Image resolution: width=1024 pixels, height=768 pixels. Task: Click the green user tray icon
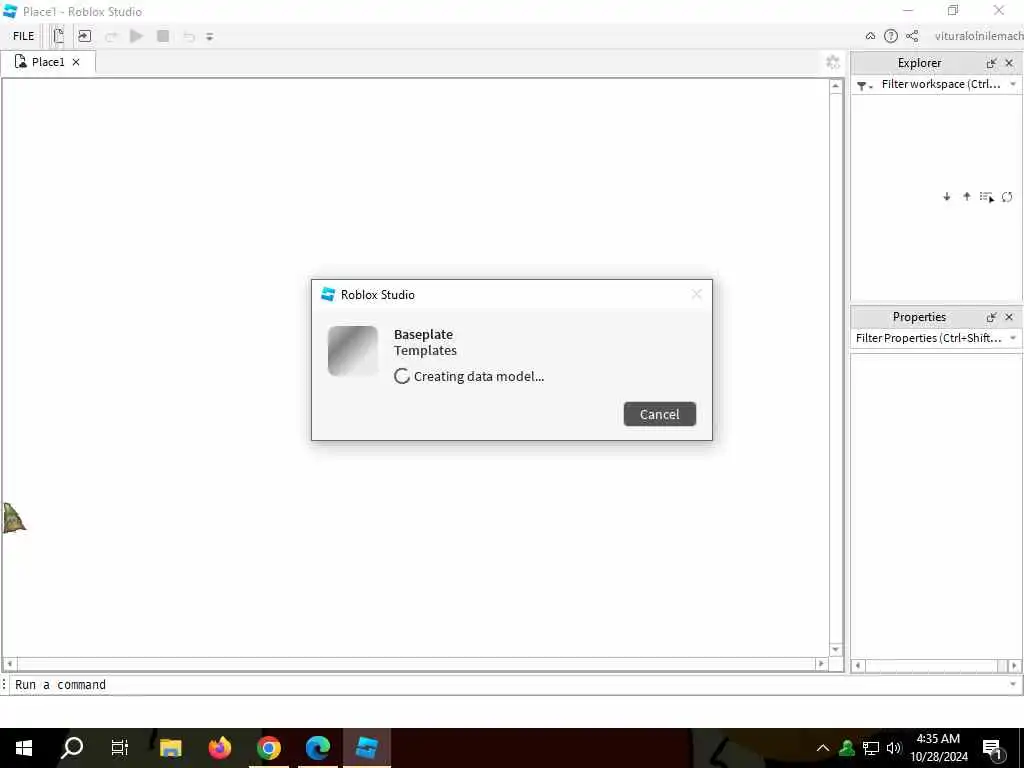pos(847,748)
